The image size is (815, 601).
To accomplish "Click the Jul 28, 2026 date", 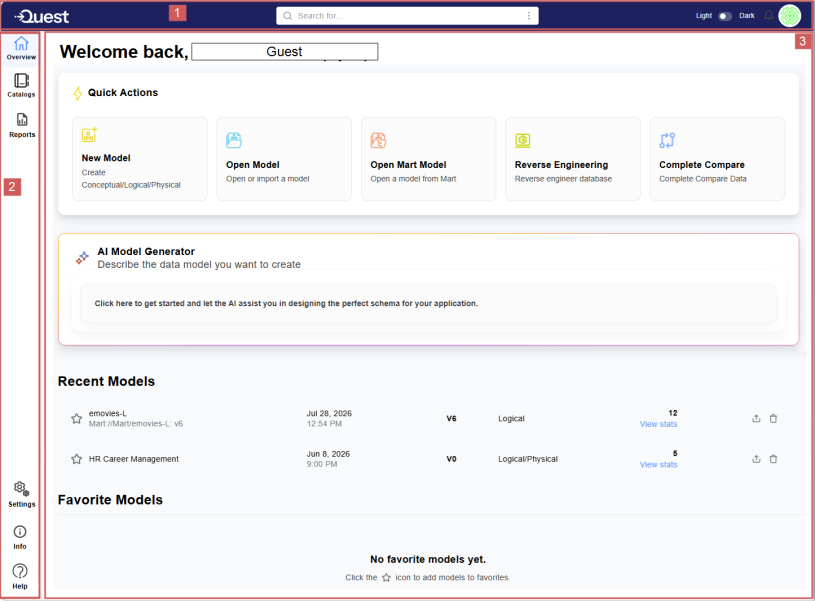I will [x=329, y=413].
